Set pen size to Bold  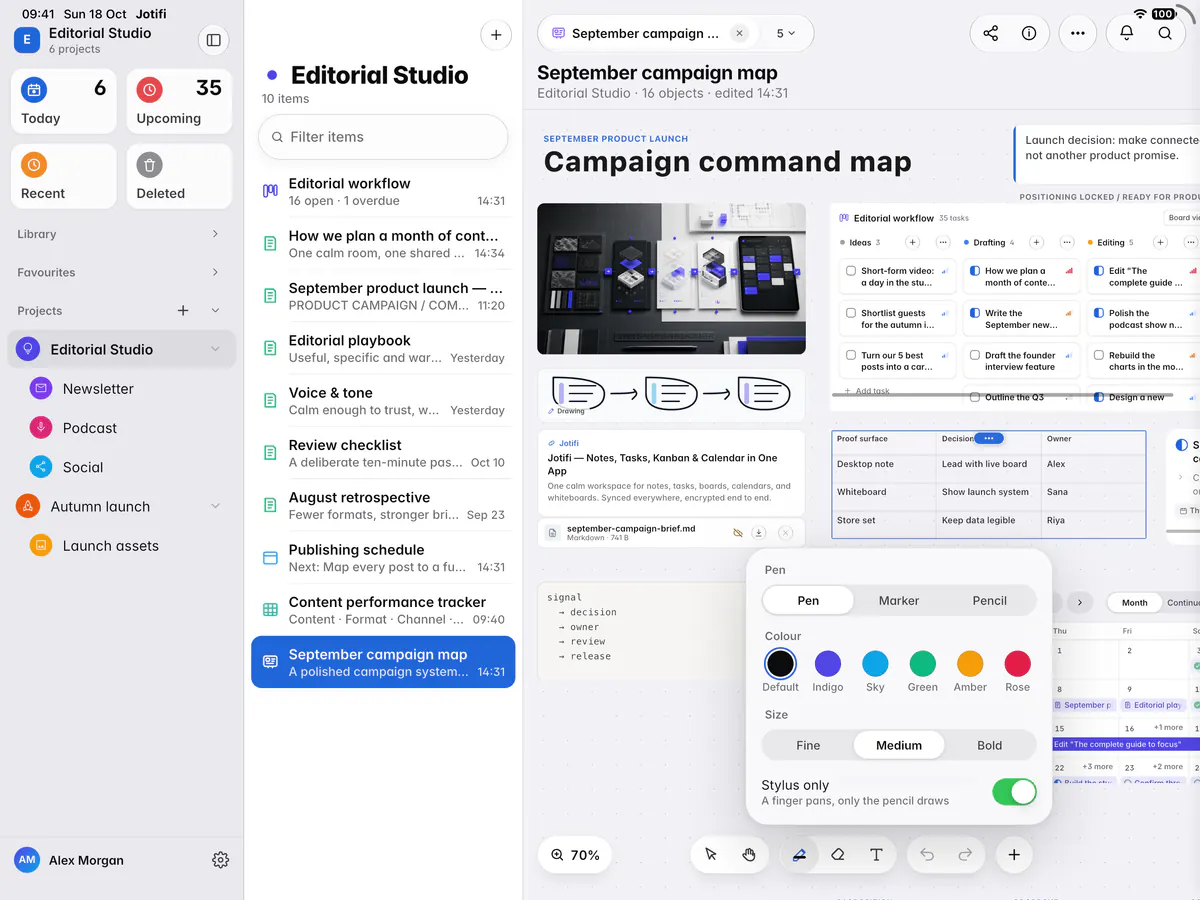pyautogui.click(x=990, y=745)
